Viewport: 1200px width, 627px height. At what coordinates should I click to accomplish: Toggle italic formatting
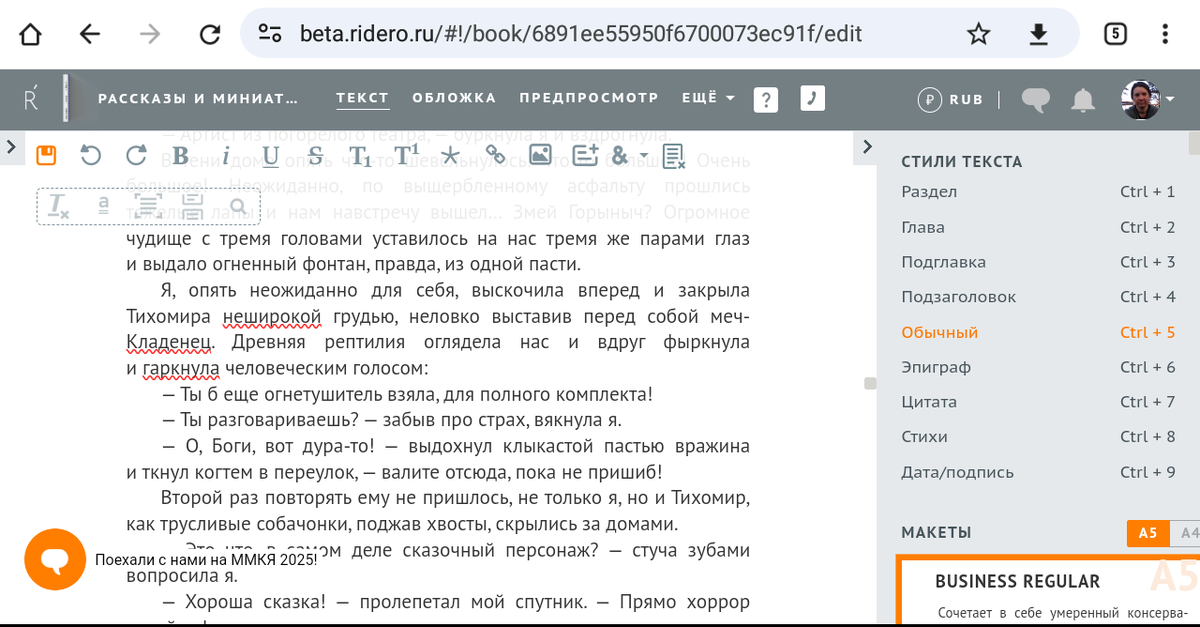pyautogui.click(x=226, y=155)
